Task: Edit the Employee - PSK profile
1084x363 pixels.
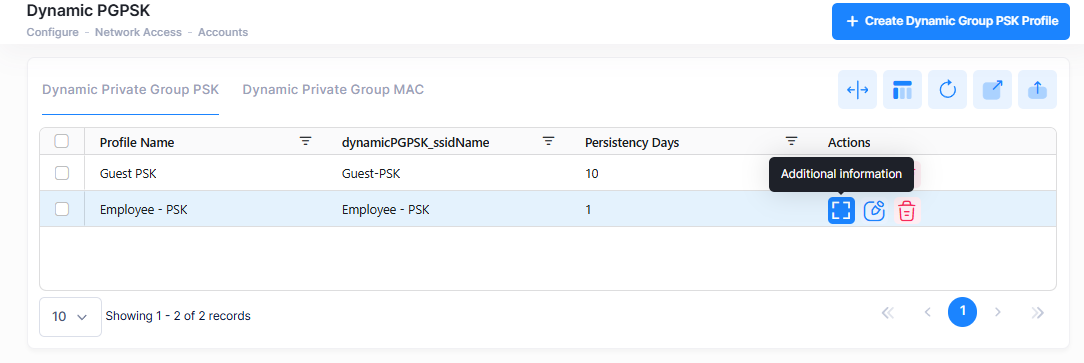Action: (x=875, y=210)
